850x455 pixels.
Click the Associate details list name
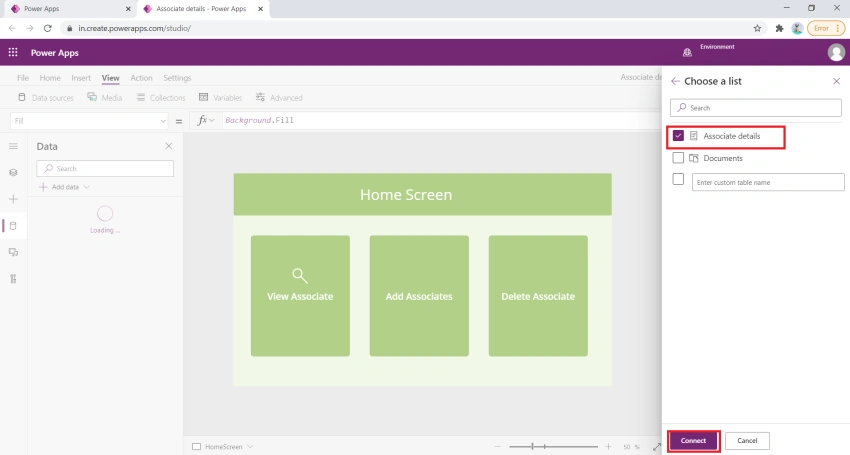[732, 136]
